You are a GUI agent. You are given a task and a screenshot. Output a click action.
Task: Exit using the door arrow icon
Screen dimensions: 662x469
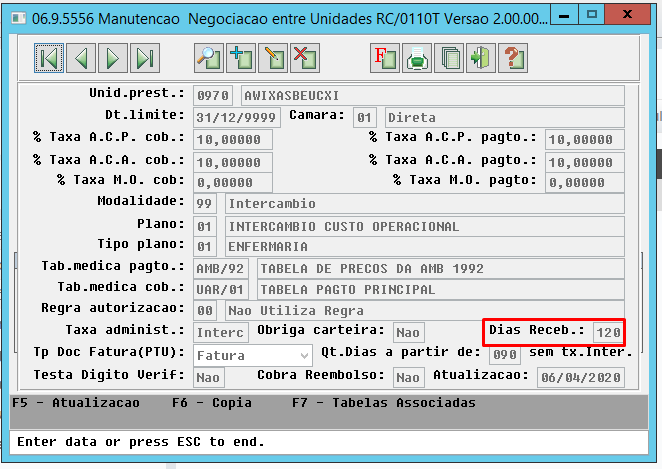click(x=481, y=58)
